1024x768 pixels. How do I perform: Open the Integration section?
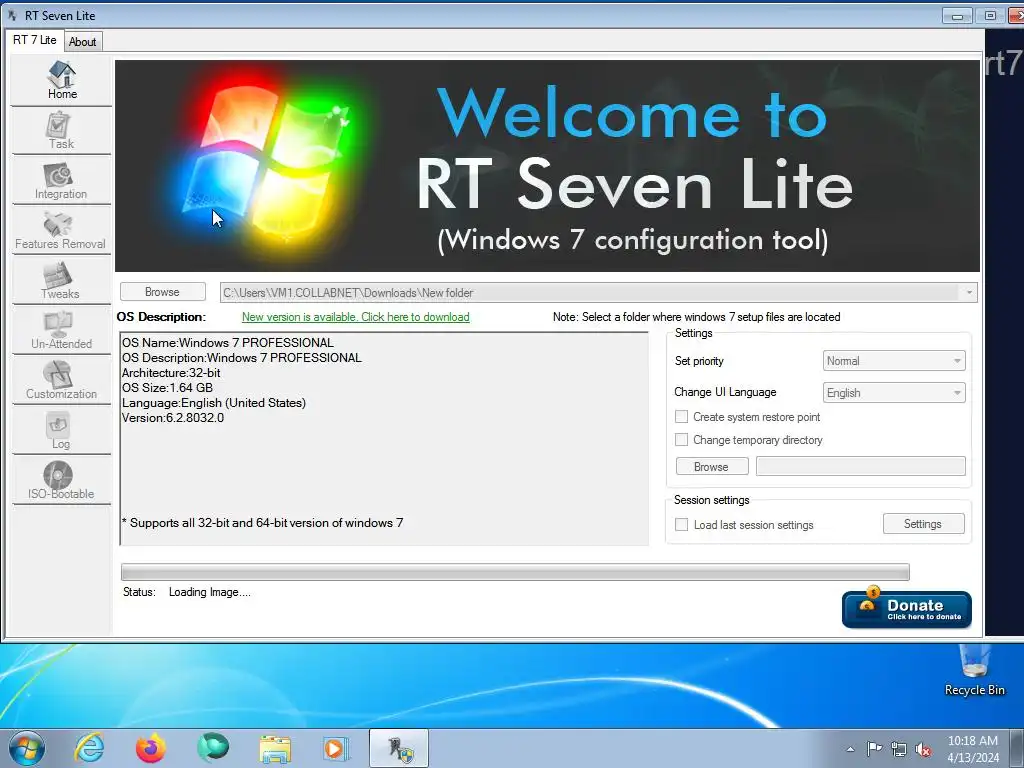click(x=61, y=180)
